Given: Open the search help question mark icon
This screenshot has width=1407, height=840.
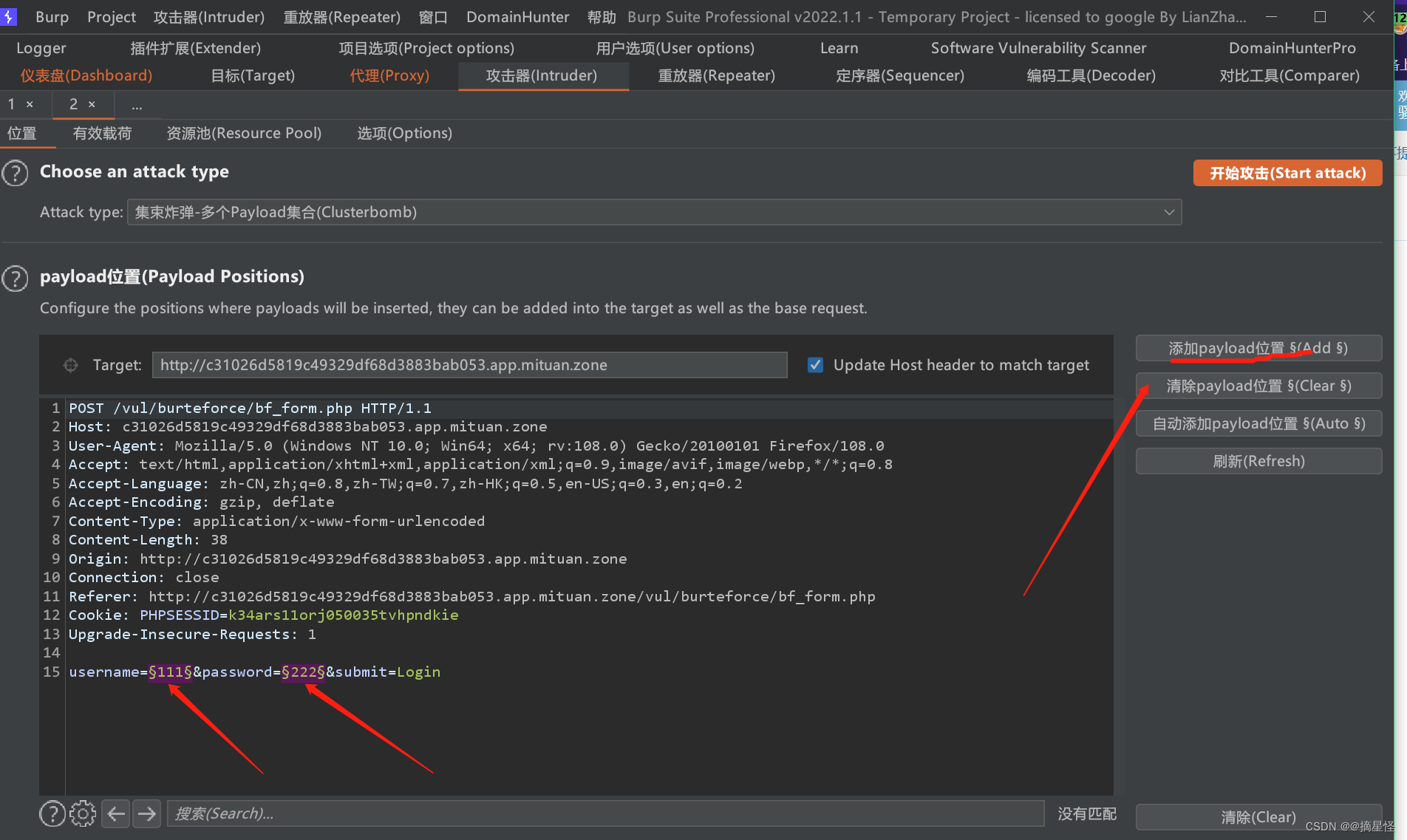Looking at the screenshot, I should (x=52, y=813).
